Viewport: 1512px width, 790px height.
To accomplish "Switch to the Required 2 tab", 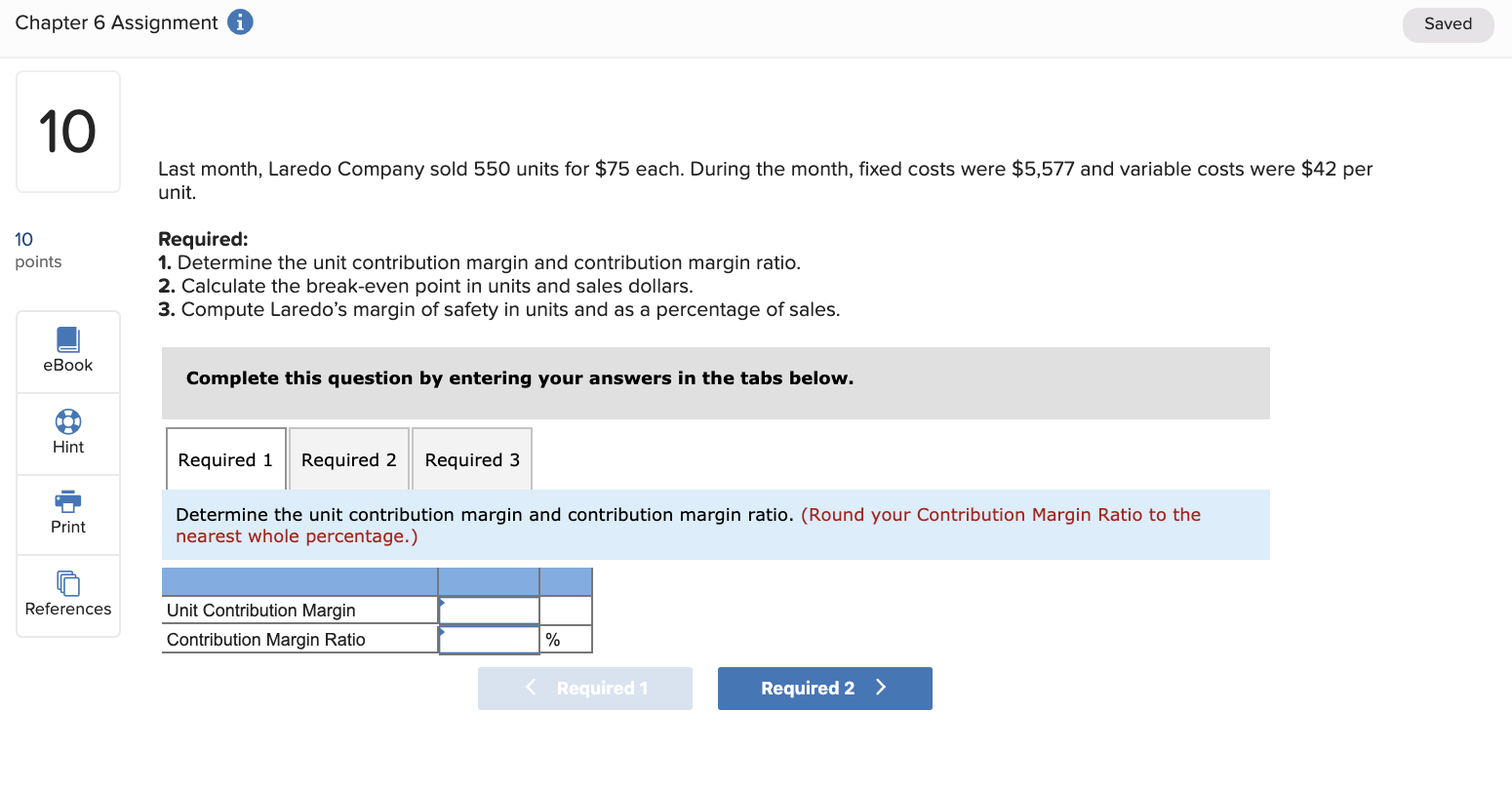I will 348,458.
